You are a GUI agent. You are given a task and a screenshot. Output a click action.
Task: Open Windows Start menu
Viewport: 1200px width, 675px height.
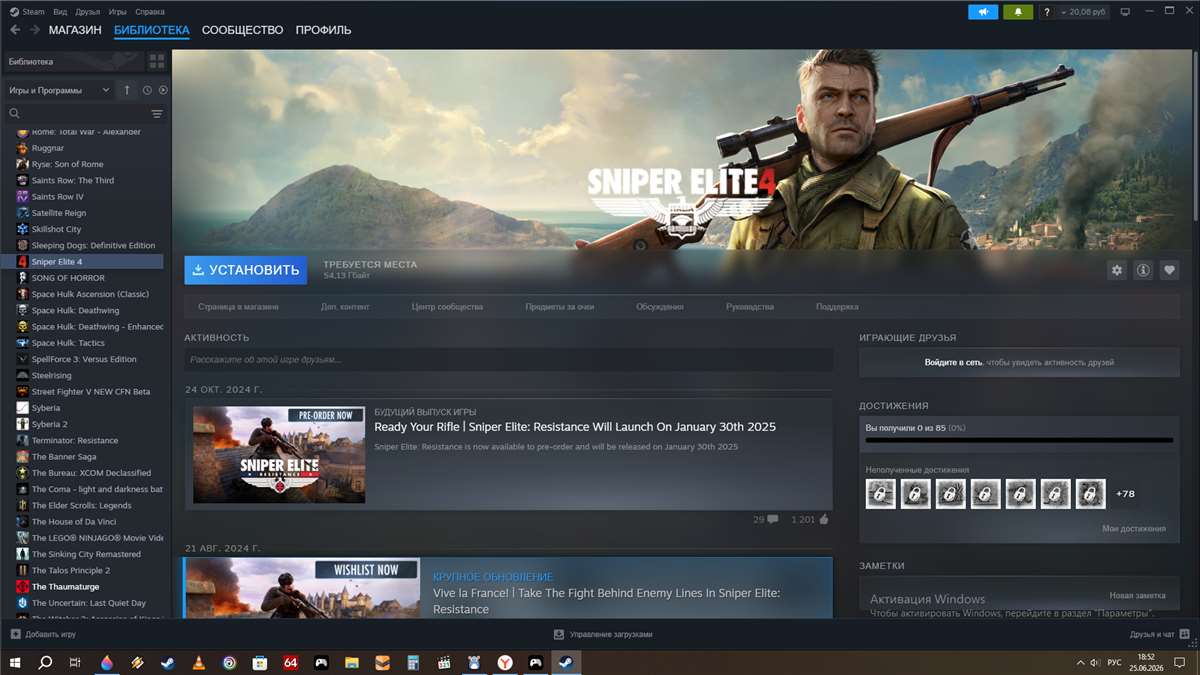[15, 662]
